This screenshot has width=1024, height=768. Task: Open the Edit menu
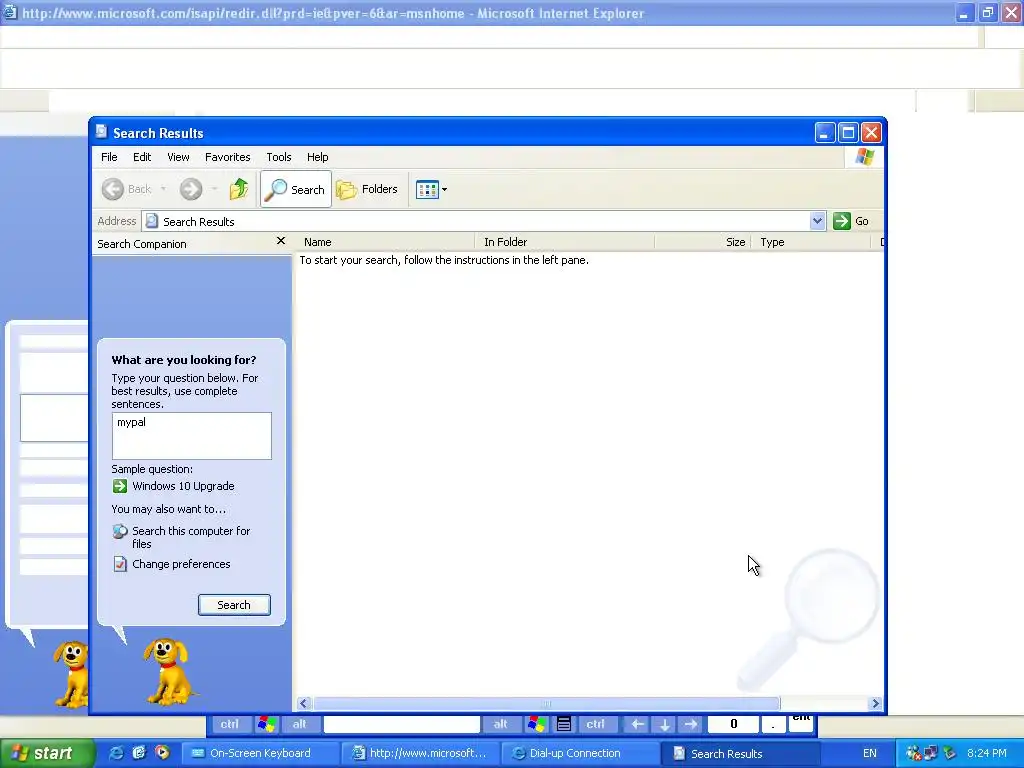point(142,157)
